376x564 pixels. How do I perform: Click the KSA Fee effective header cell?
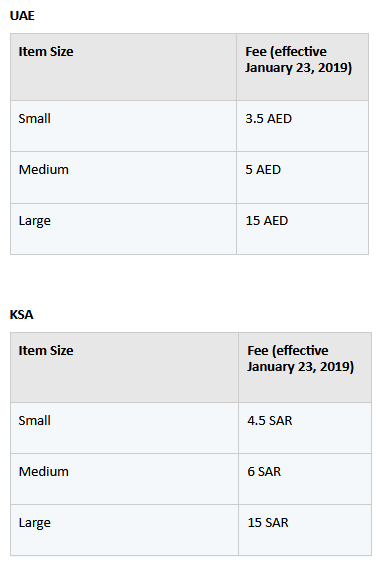(x=305, y=368)
